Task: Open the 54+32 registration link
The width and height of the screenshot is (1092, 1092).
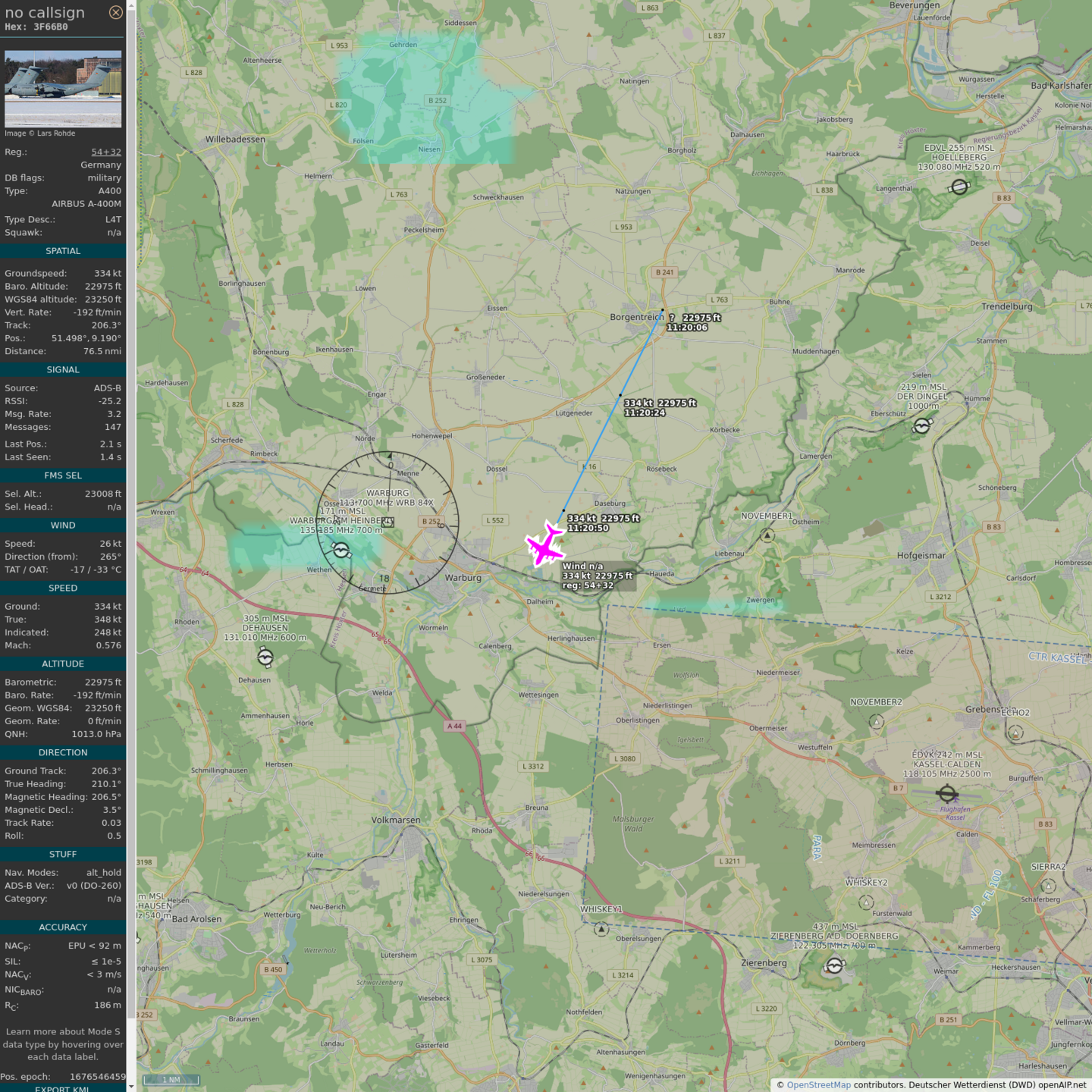Action: coord(106,152)
